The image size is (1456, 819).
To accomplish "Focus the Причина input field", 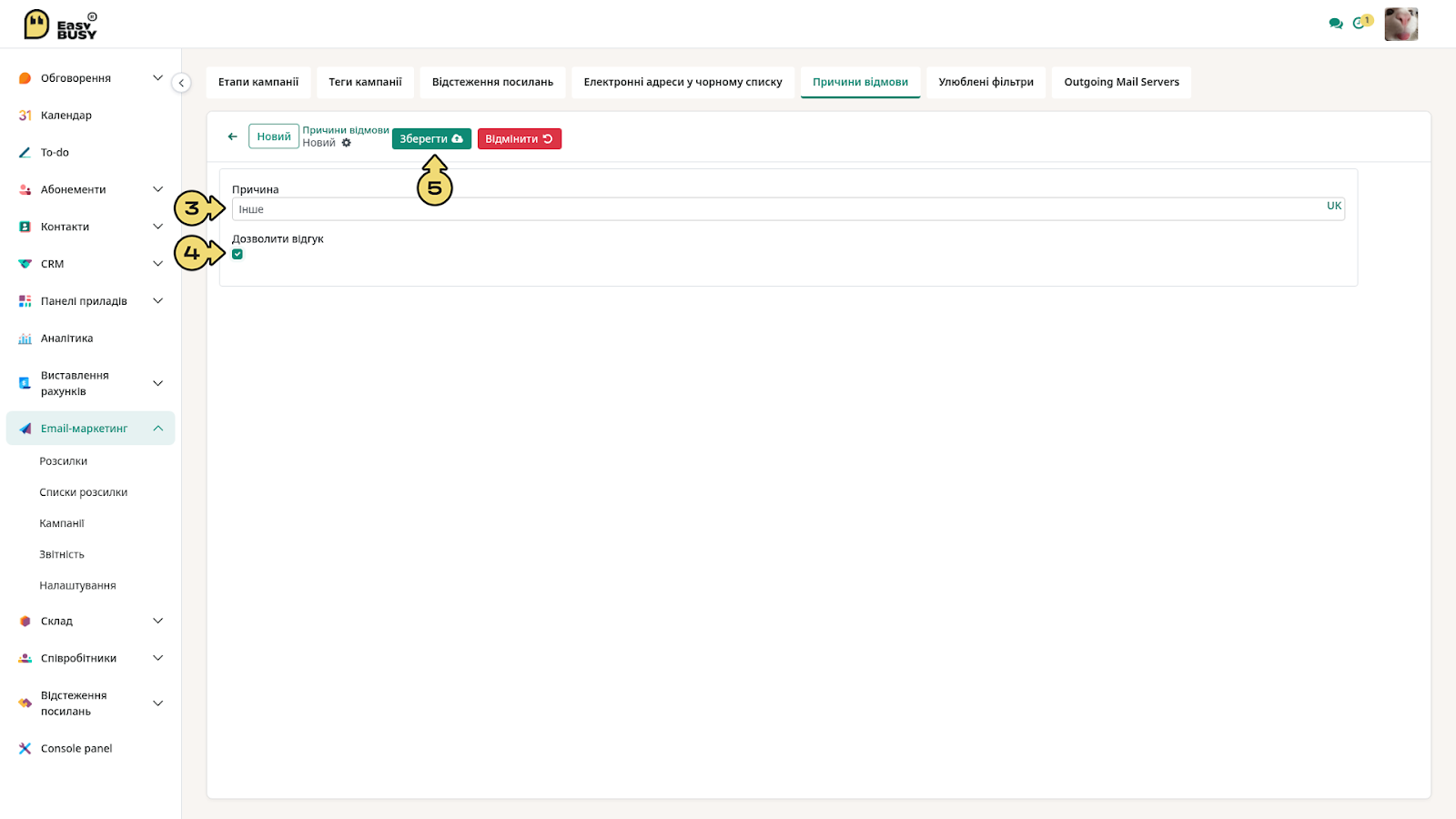I will [x=788, y=209].
